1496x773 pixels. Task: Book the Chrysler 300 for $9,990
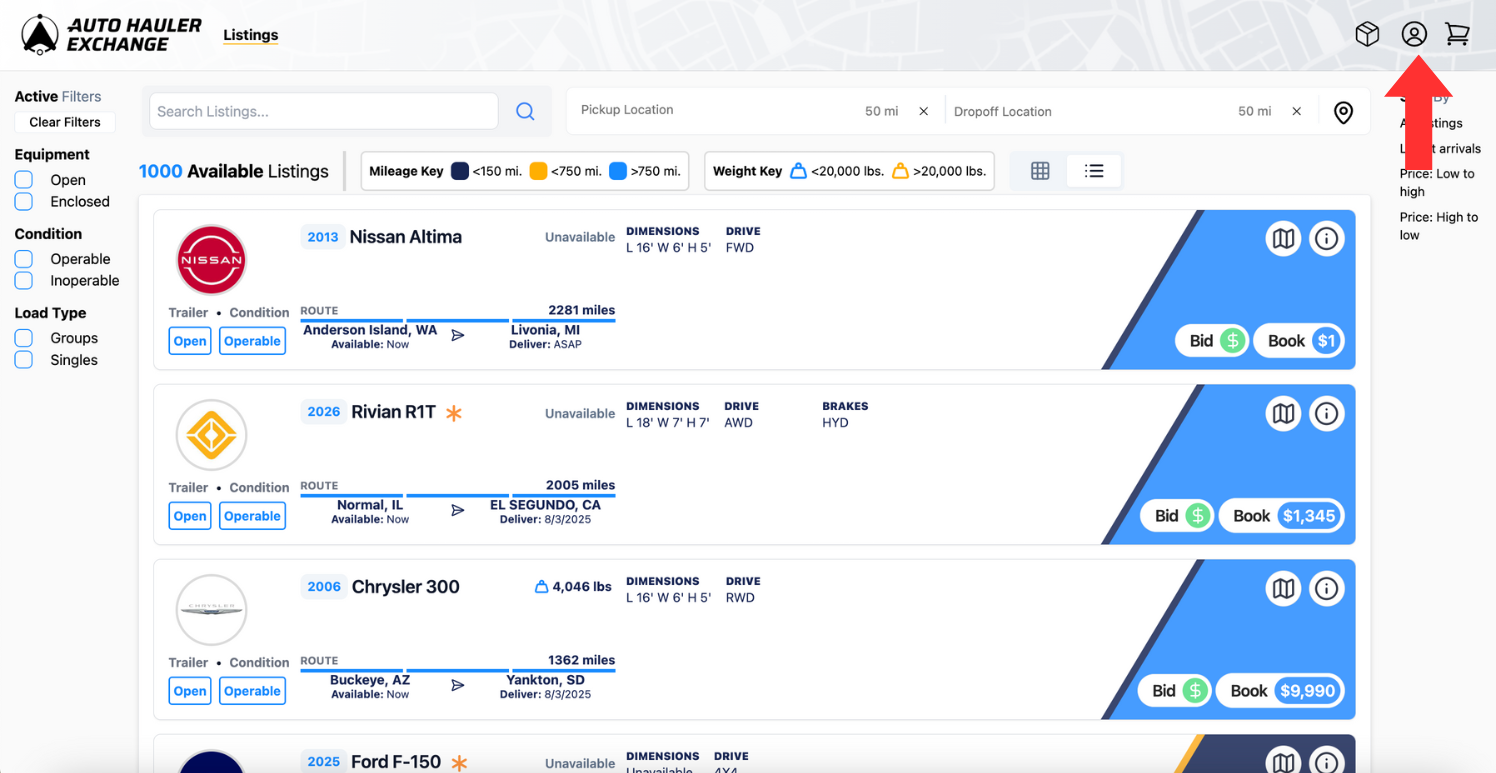[x=1280, y=691]
